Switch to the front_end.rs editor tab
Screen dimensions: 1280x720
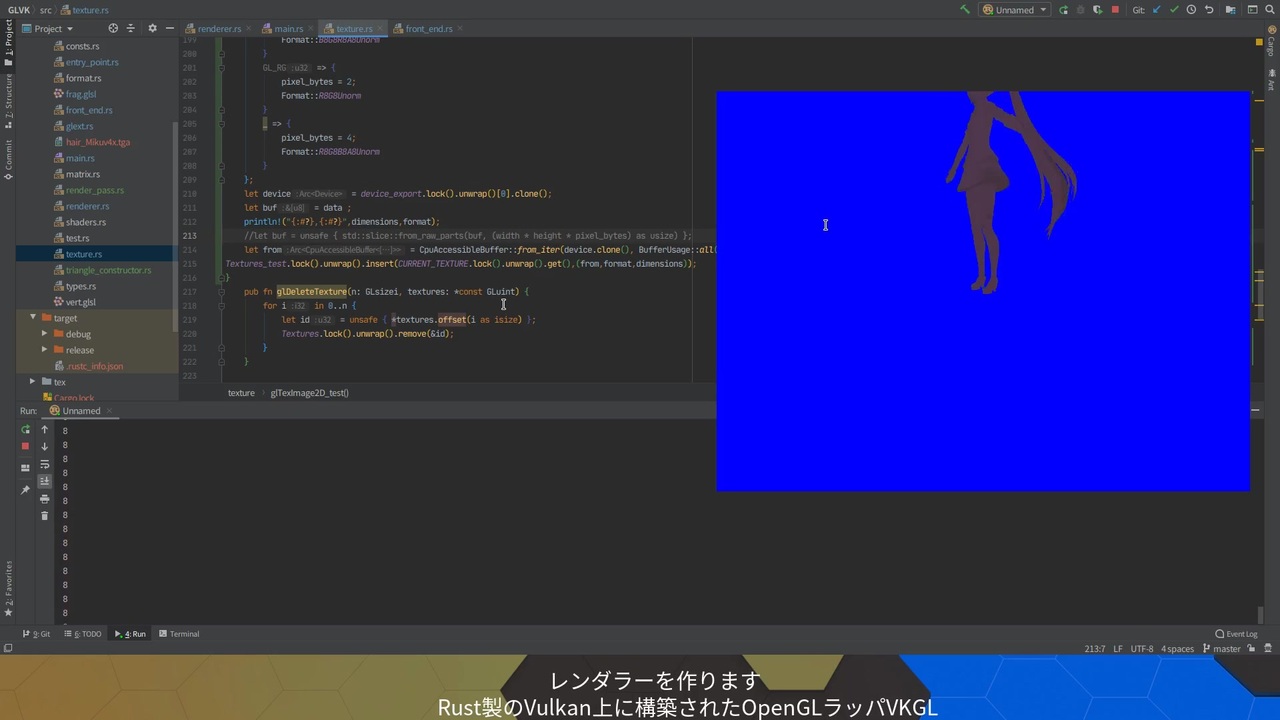point(429,29)
